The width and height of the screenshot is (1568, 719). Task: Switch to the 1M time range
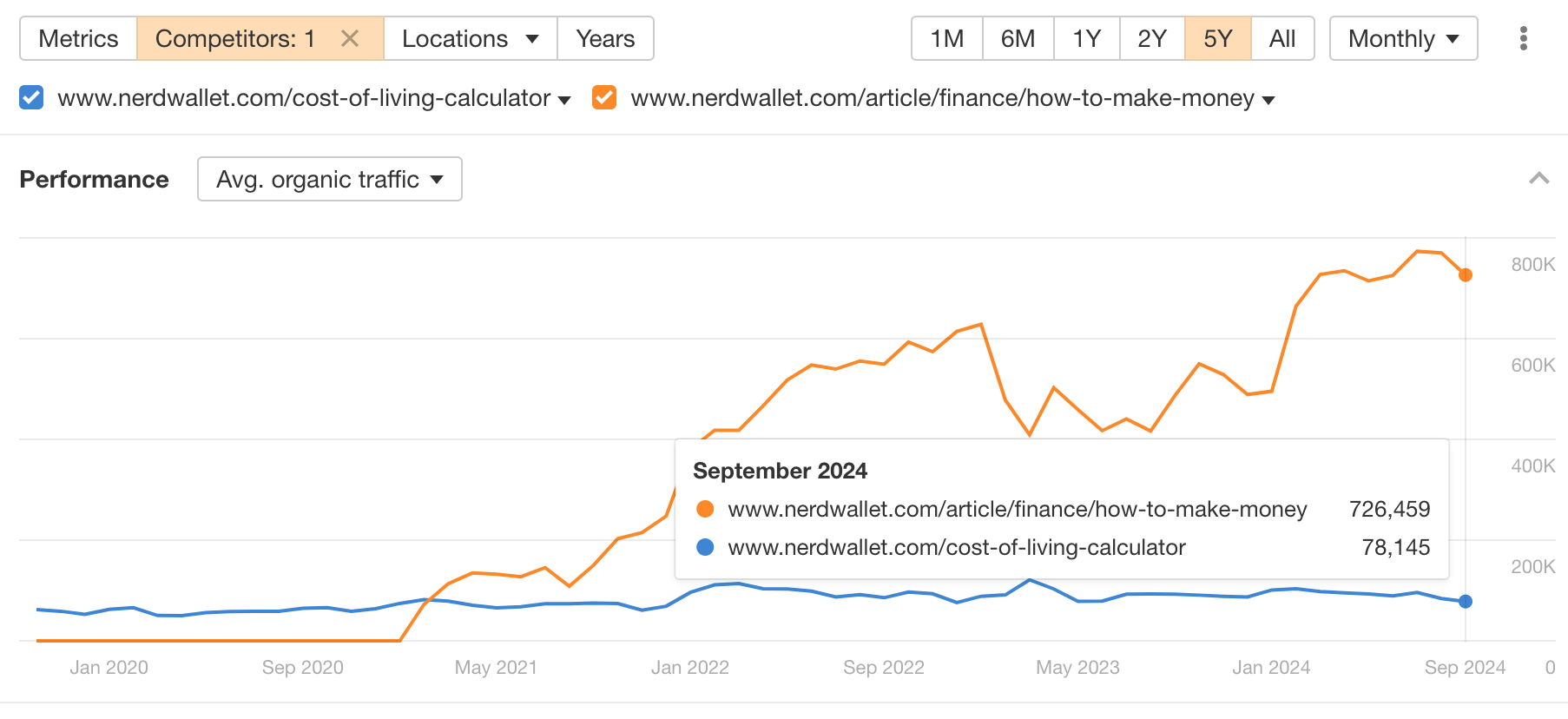tap(945, 38)
